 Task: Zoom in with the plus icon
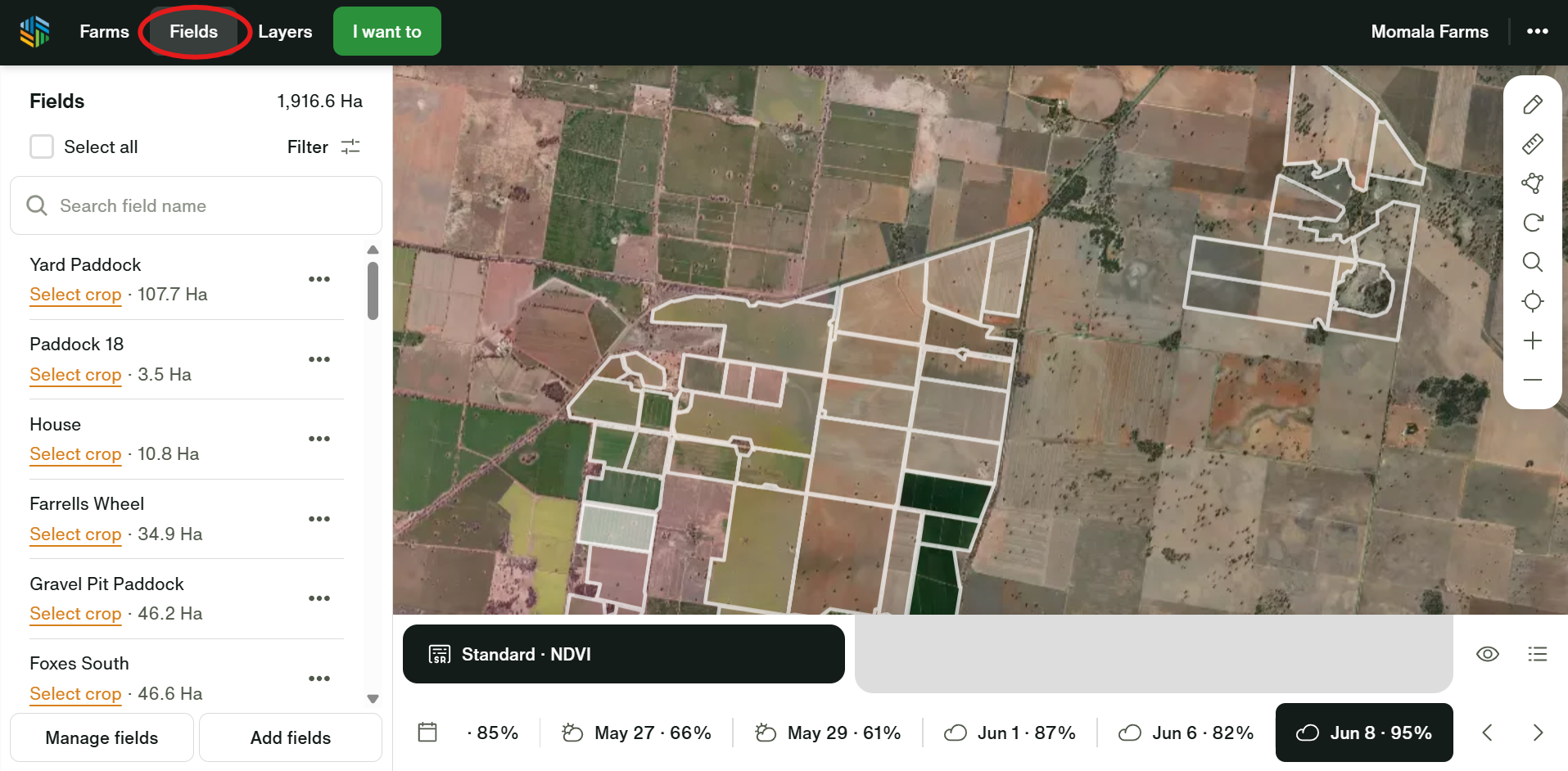pyautogui.click(x=1532, y=340)
